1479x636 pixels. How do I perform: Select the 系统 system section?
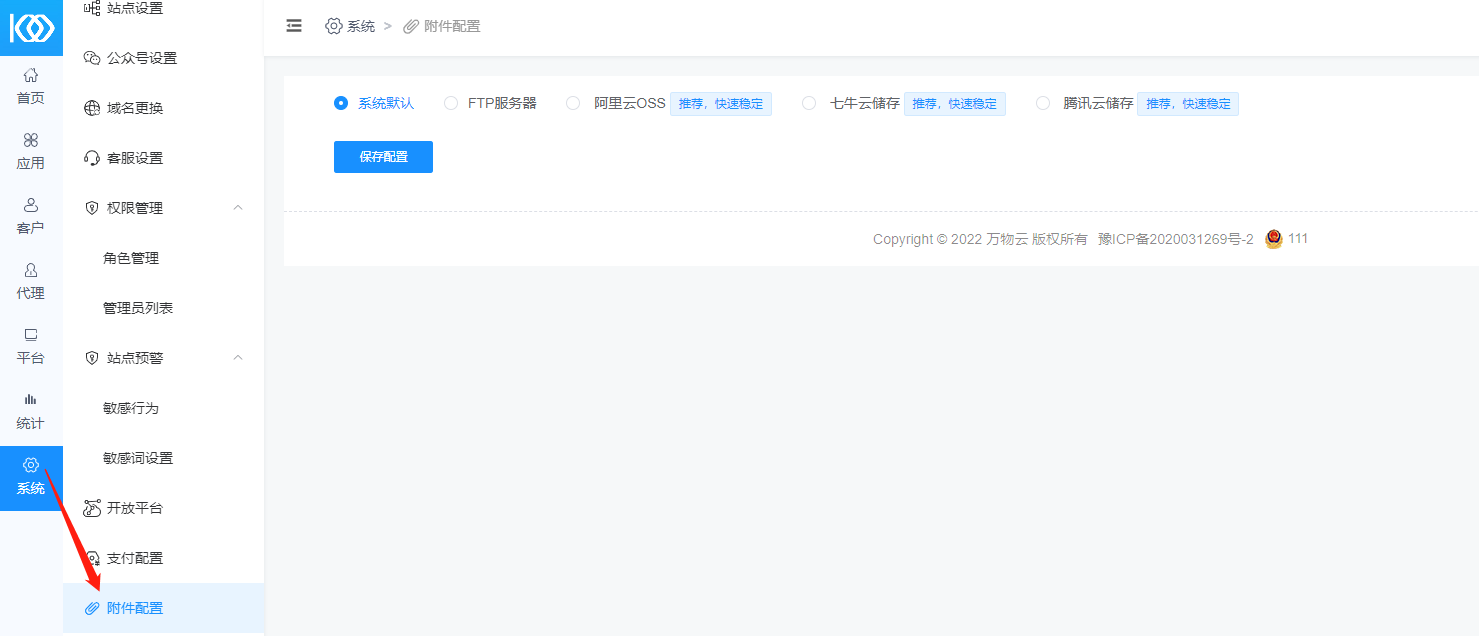[x=31, y=478]
